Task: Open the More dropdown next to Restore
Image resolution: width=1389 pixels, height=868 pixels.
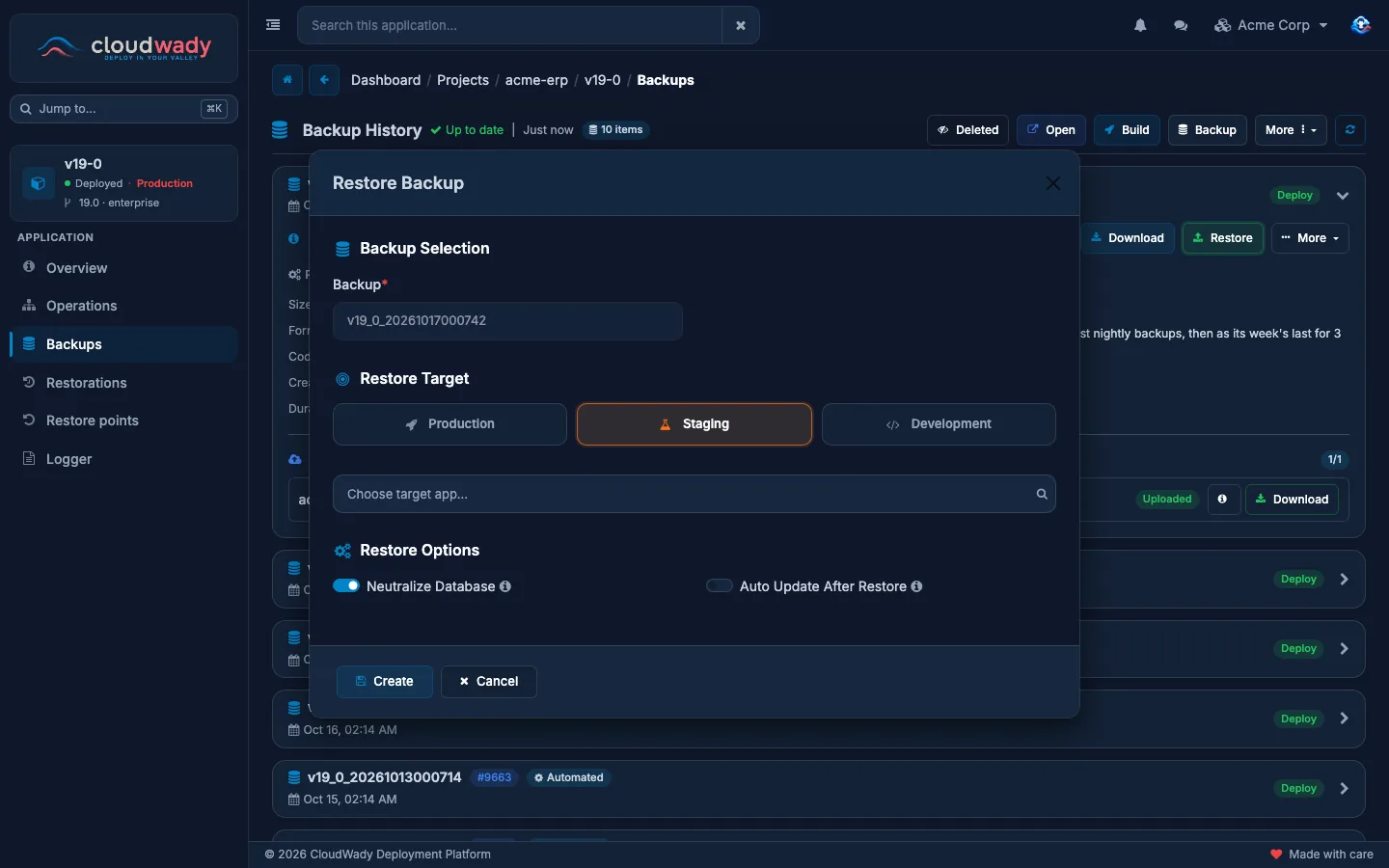Action: 1310,238
